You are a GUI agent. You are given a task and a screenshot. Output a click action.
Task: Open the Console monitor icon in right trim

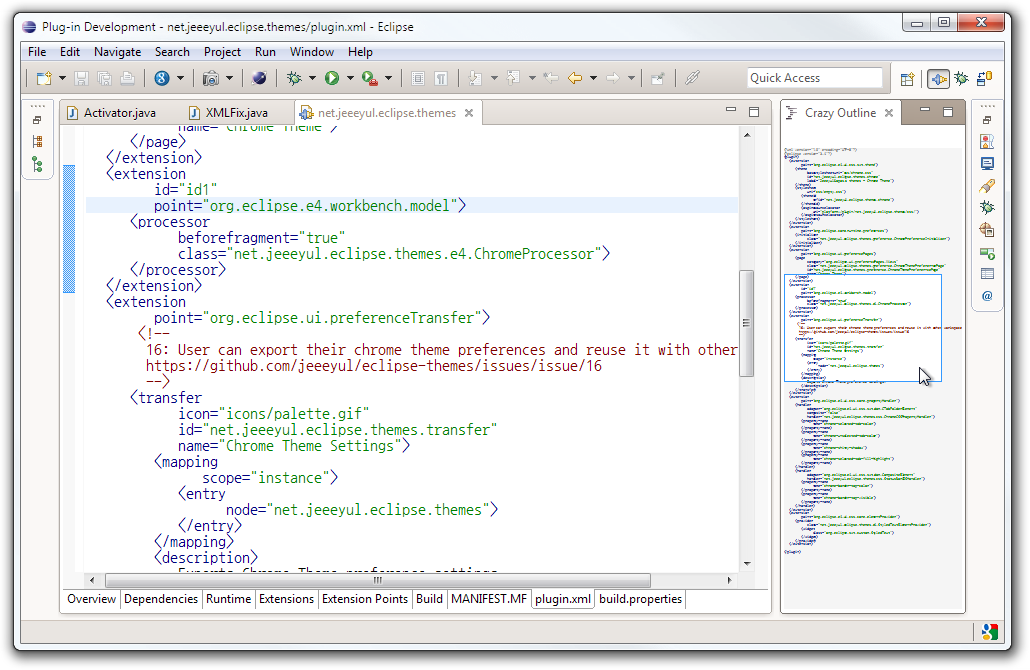987,163
